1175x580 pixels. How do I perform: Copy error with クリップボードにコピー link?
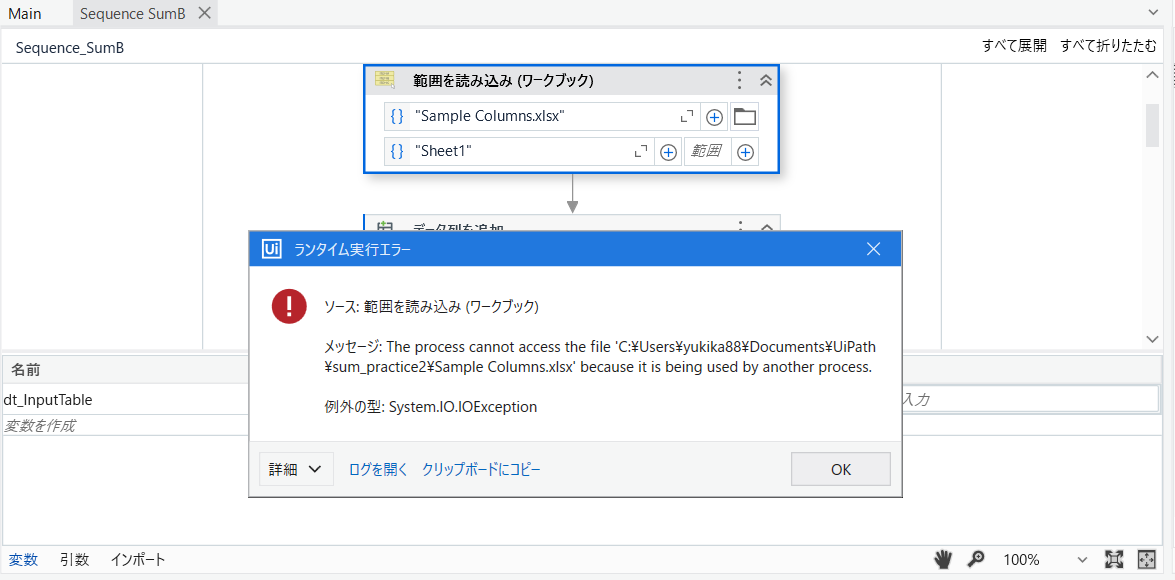tap(481, 469)
